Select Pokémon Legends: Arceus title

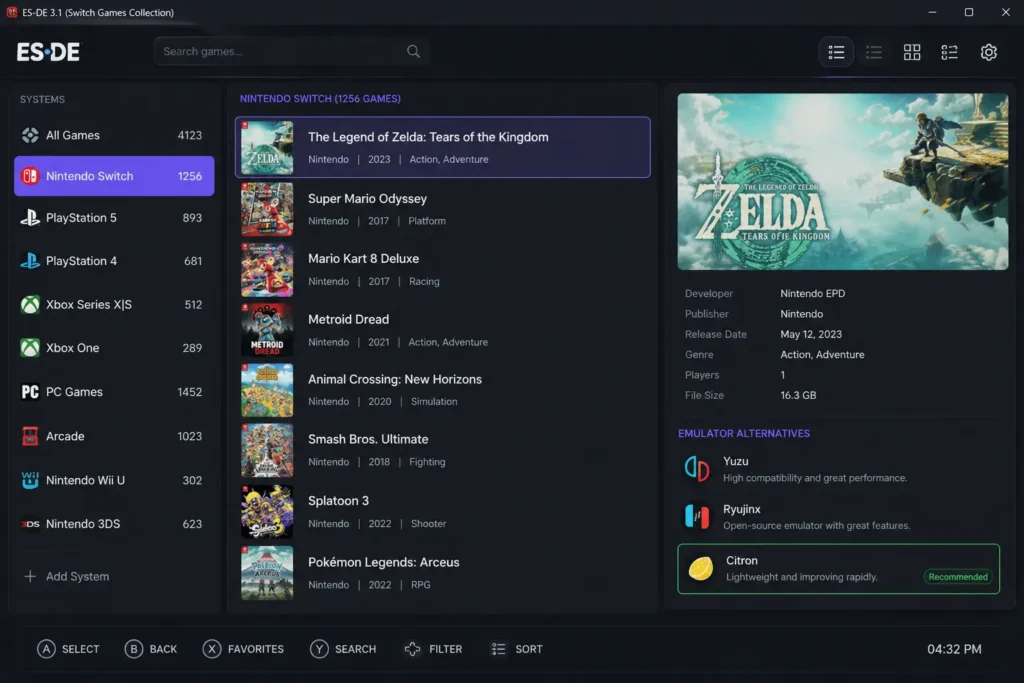pos(383,562)
